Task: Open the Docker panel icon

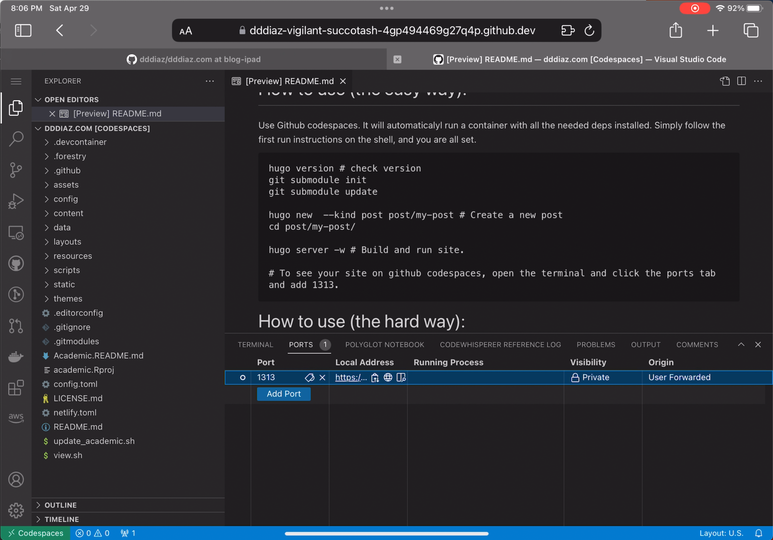Action: [x=16, y=357]
